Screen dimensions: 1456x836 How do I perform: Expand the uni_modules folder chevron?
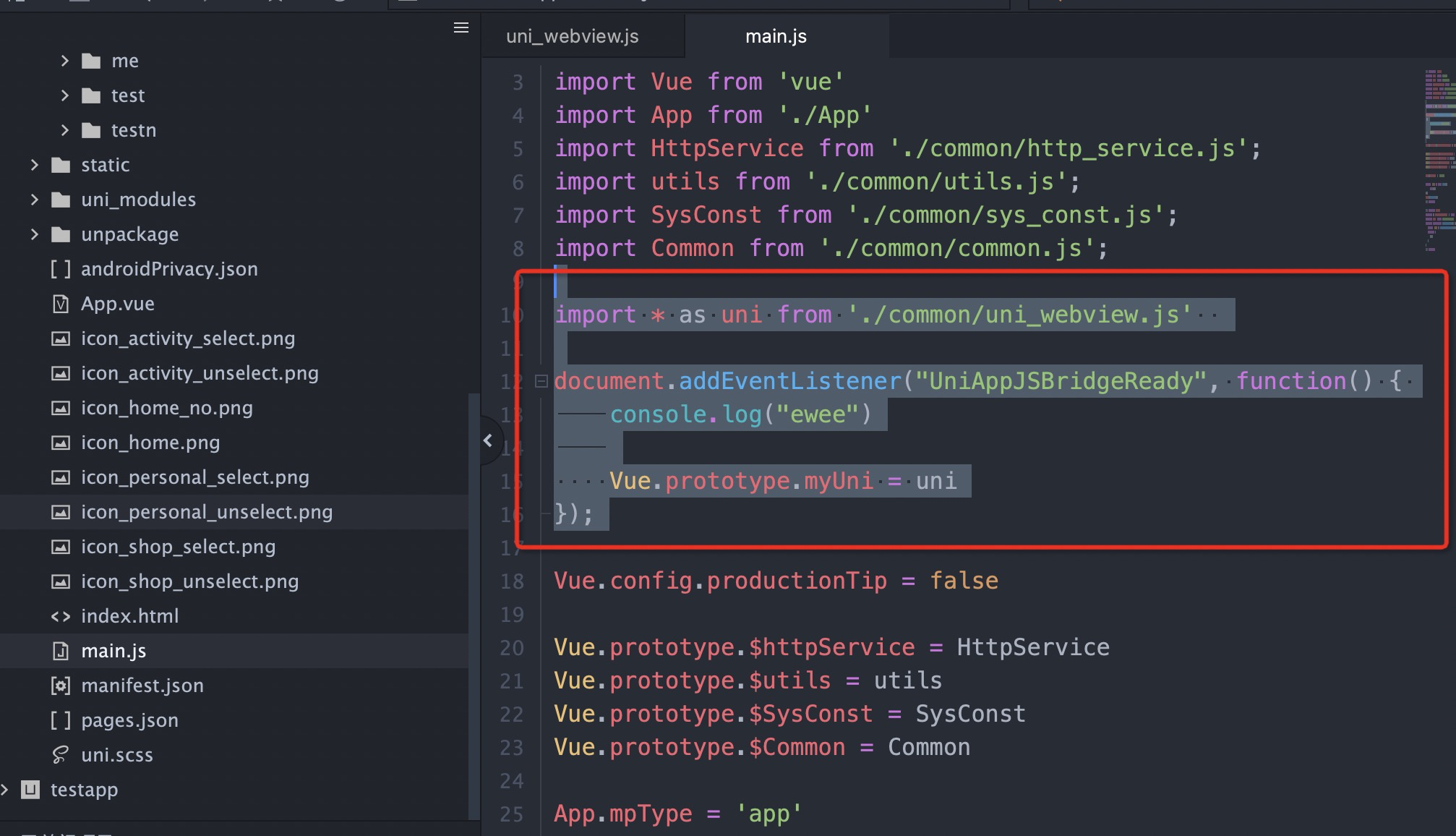click(34, 200)
